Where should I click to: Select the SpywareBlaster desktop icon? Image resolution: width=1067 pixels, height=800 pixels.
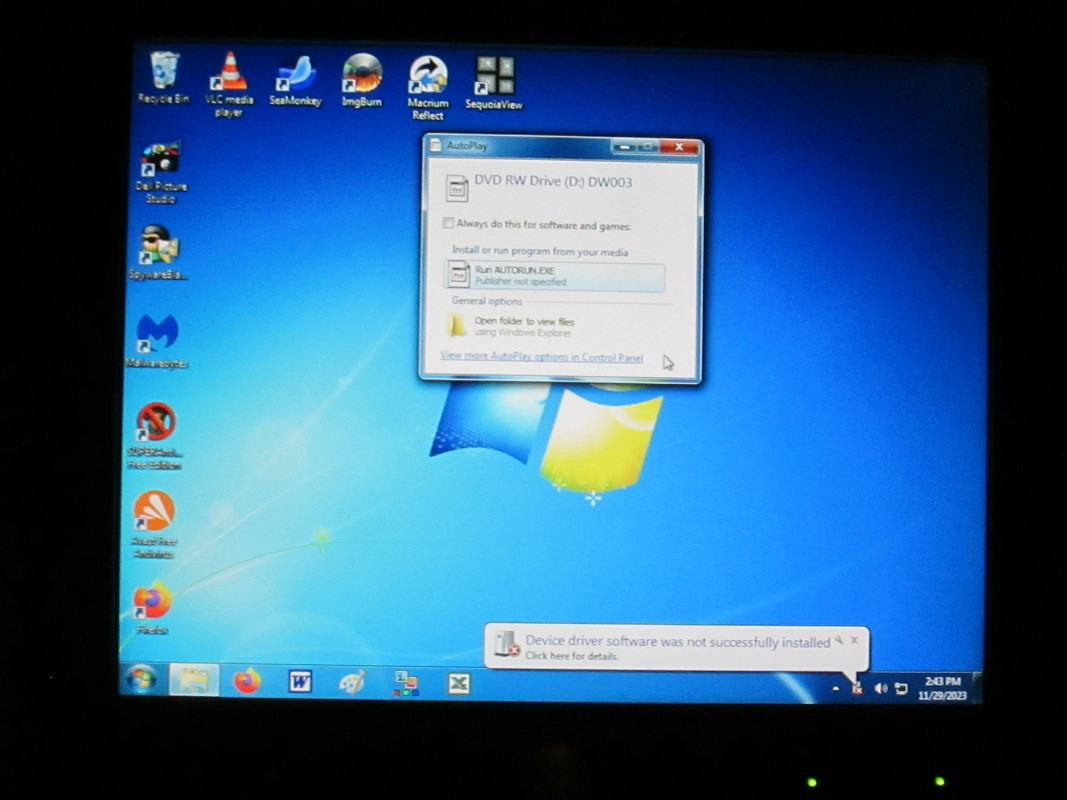[158, 252]
